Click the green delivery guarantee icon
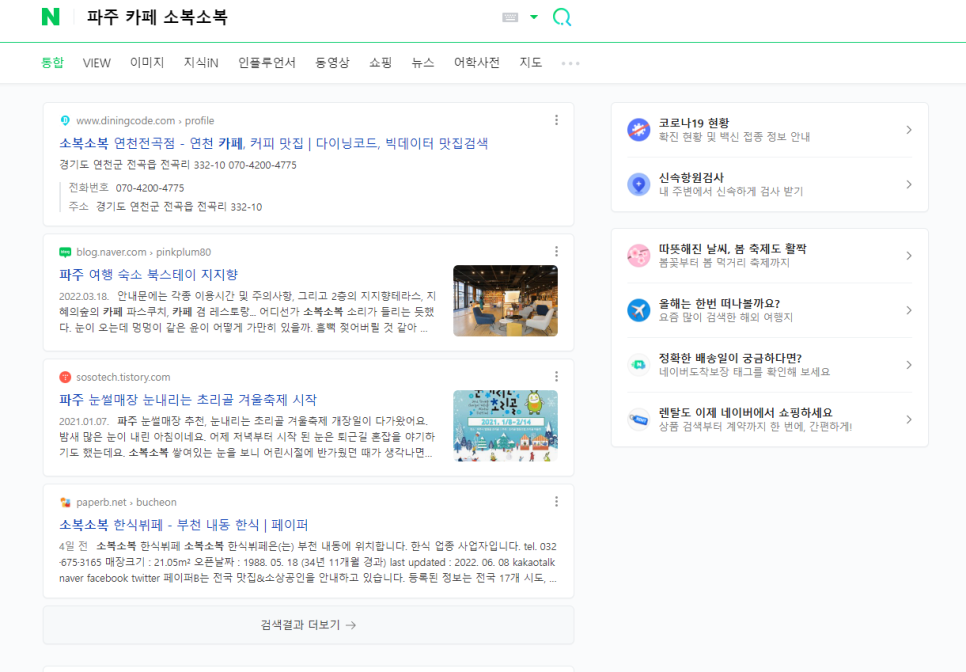The width and height of the screenshot is (966, 672). point(639,365)
